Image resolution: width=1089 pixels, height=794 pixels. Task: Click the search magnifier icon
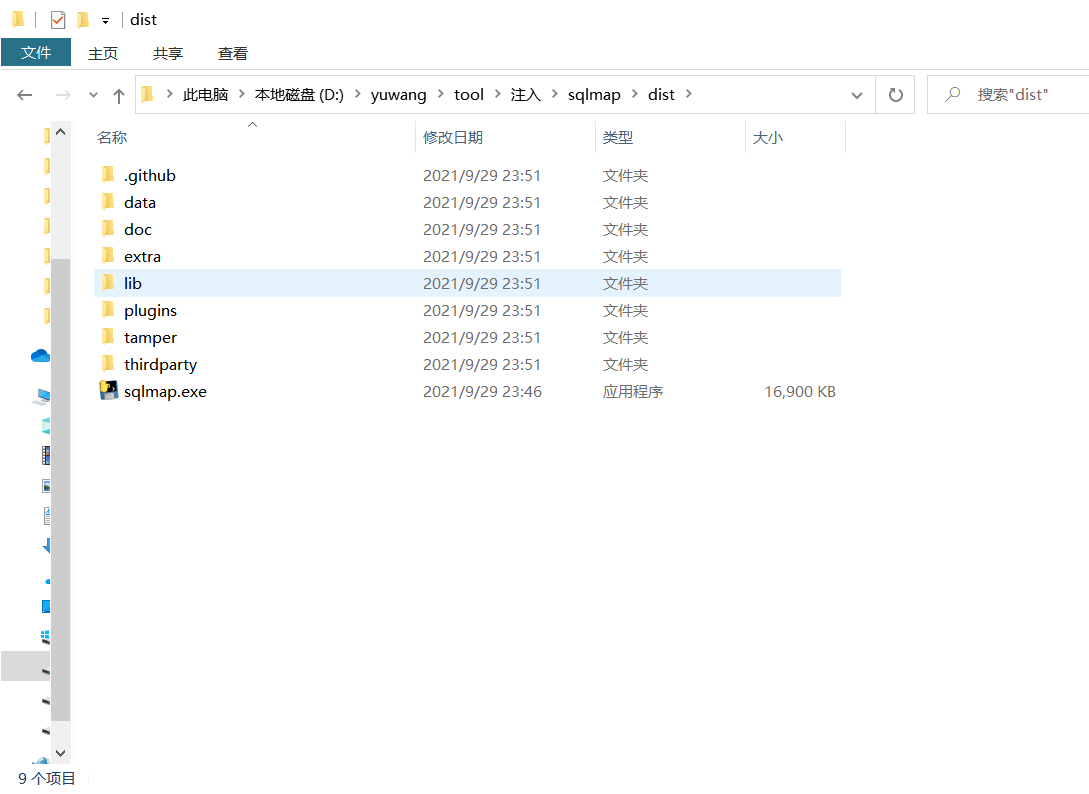click(x=953, y=94)
